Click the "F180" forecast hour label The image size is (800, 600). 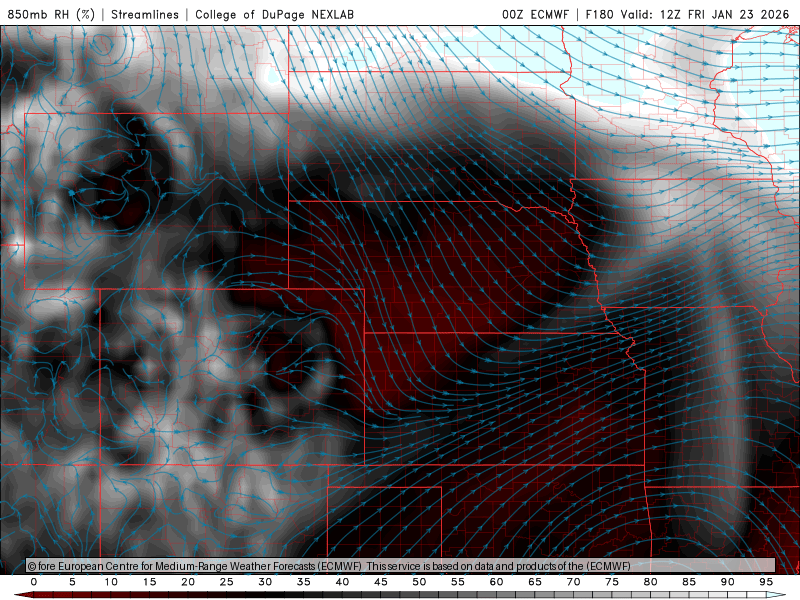click(599, 14)
